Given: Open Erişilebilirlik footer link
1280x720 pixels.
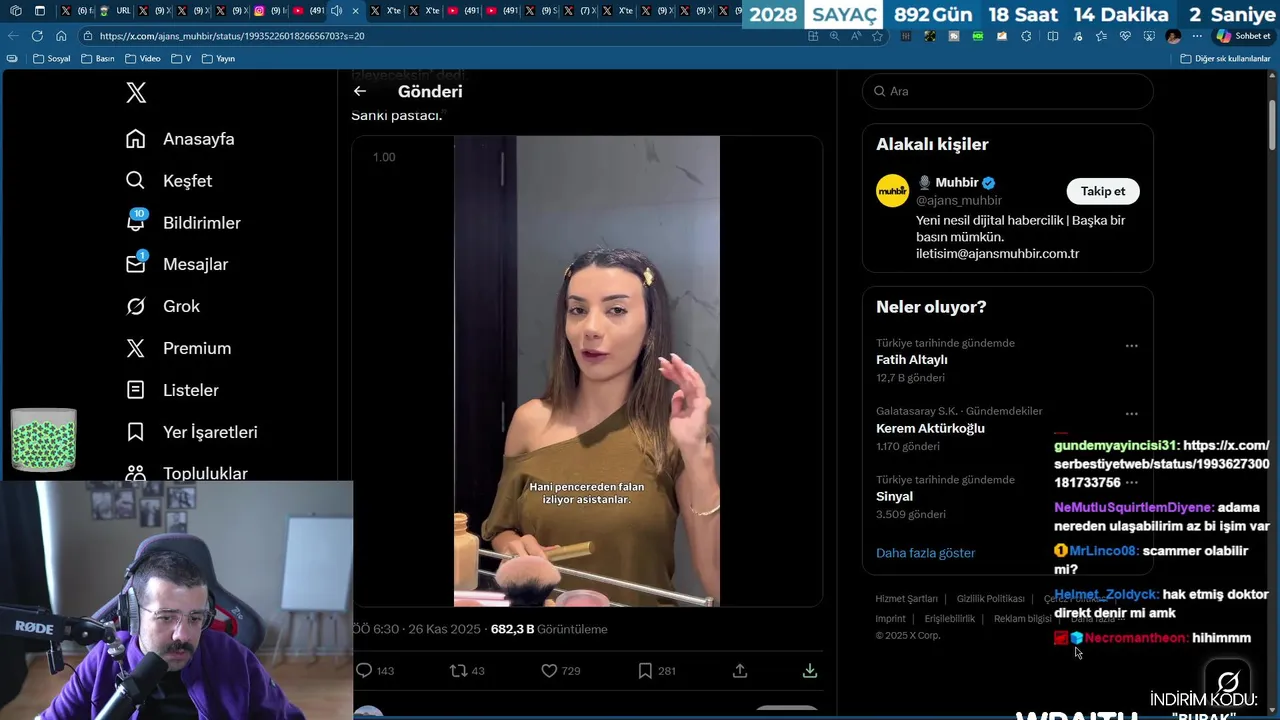Looking at the screenshot, I should pyautogui.click(x=949, y=619).
